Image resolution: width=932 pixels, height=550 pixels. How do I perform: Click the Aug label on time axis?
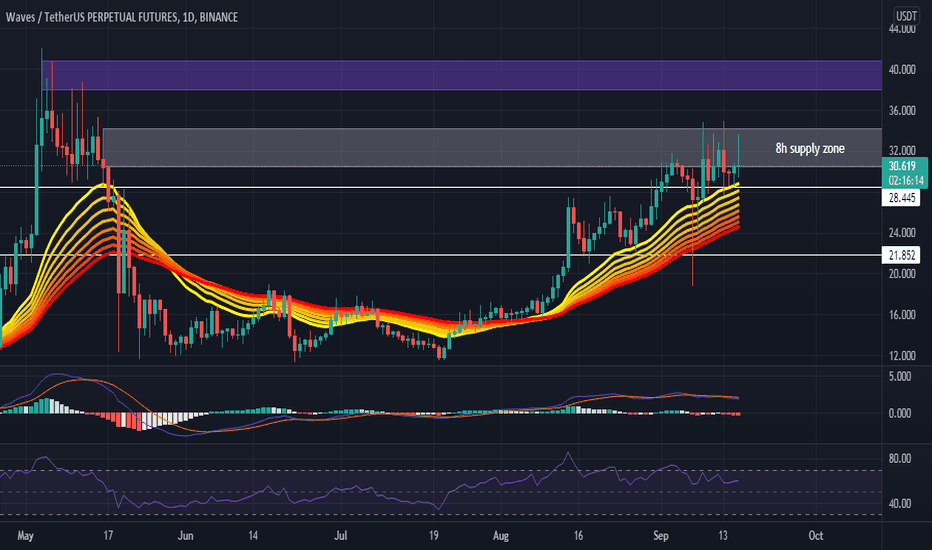[500, 536]
